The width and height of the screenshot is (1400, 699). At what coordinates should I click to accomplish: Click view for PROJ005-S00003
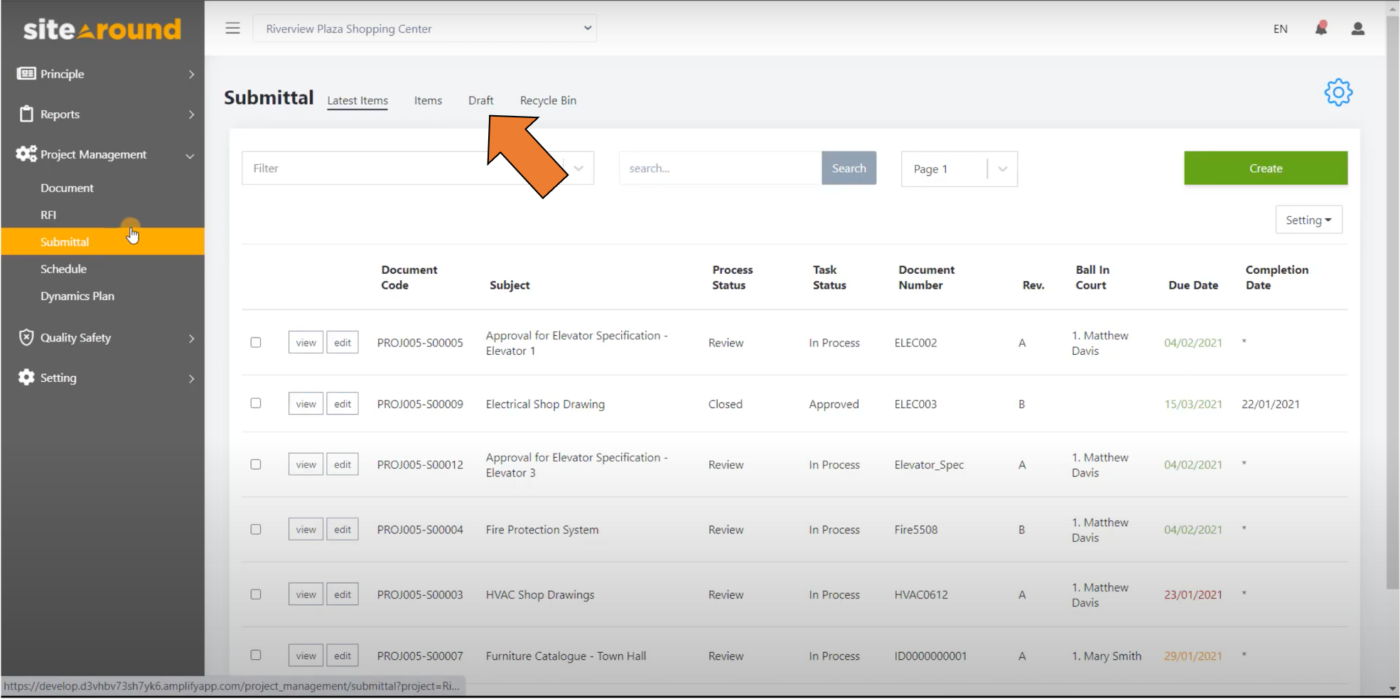pyautogui.click(x=306, y=595)
